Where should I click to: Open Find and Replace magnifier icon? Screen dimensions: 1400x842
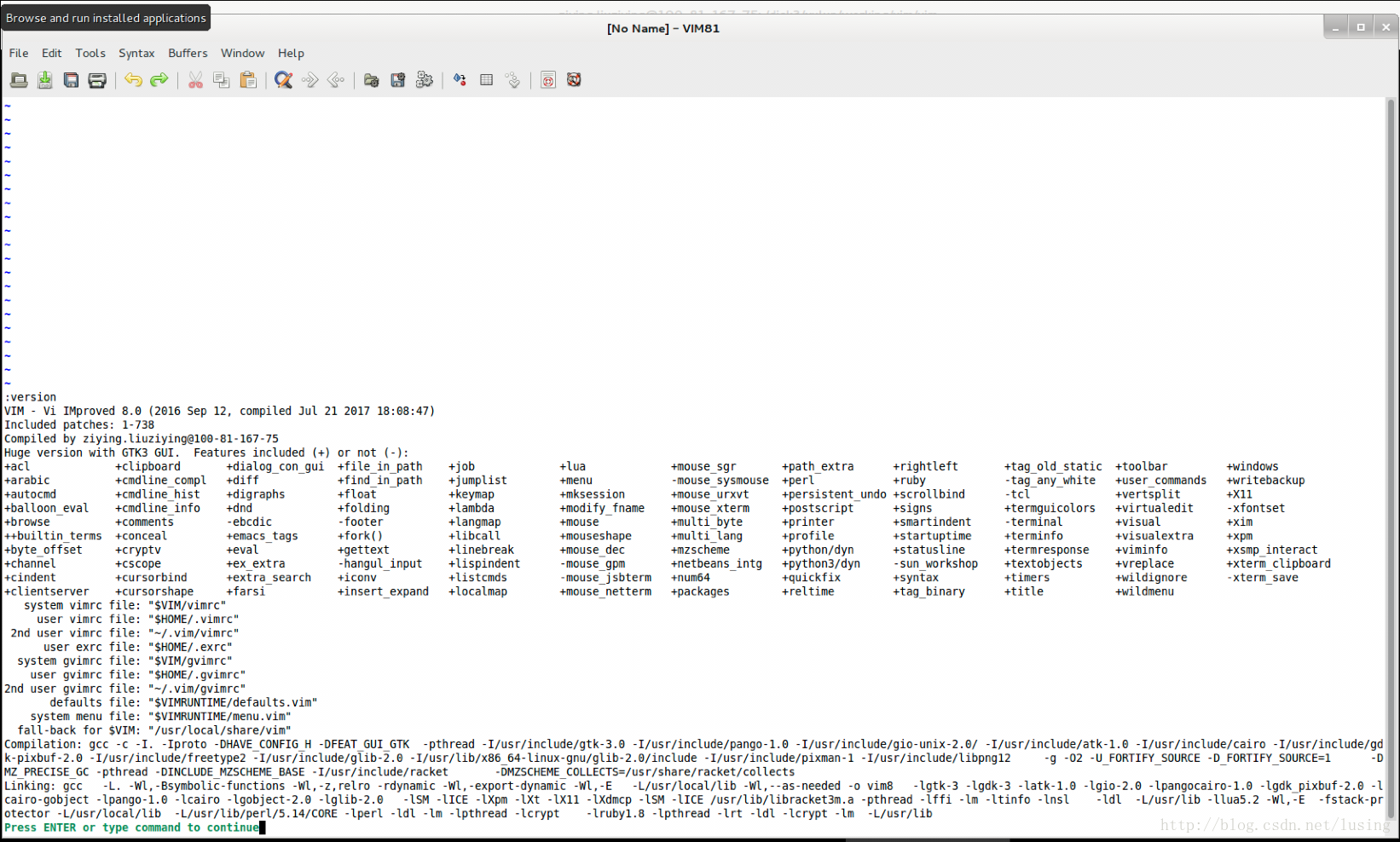click(x=284, y=80)
